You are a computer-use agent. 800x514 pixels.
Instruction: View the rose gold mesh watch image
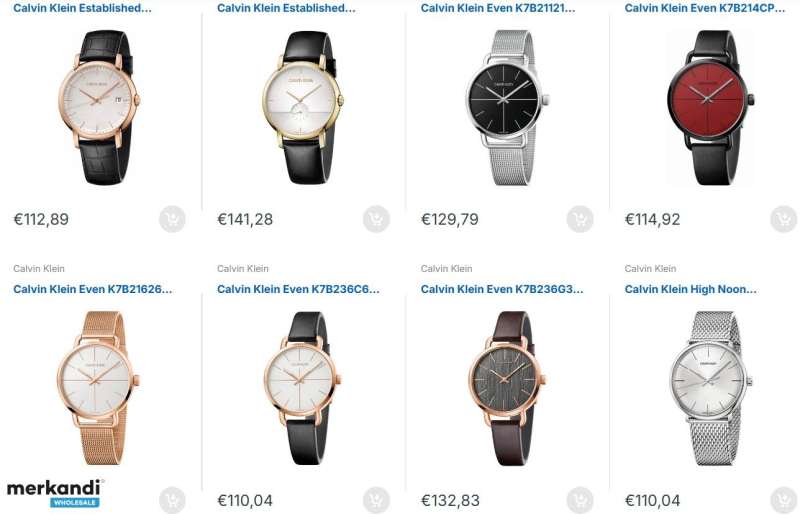coord(98,388)
